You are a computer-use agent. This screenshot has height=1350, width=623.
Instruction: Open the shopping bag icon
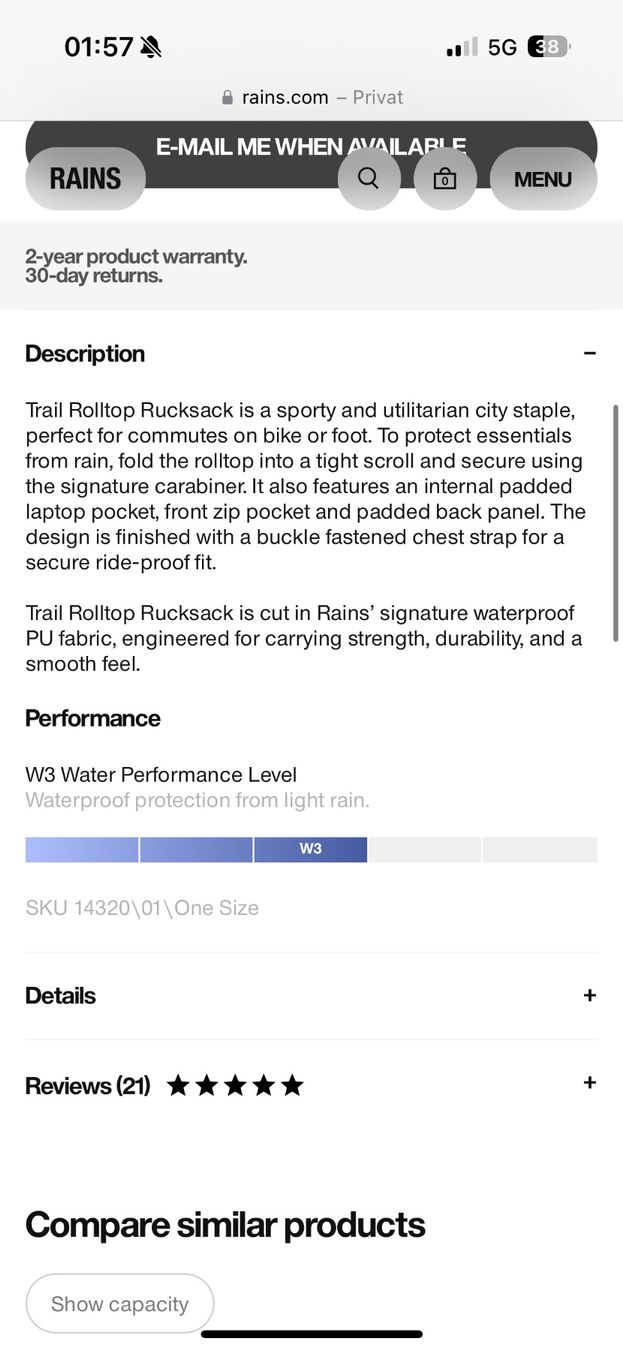(x=445, y=179)
